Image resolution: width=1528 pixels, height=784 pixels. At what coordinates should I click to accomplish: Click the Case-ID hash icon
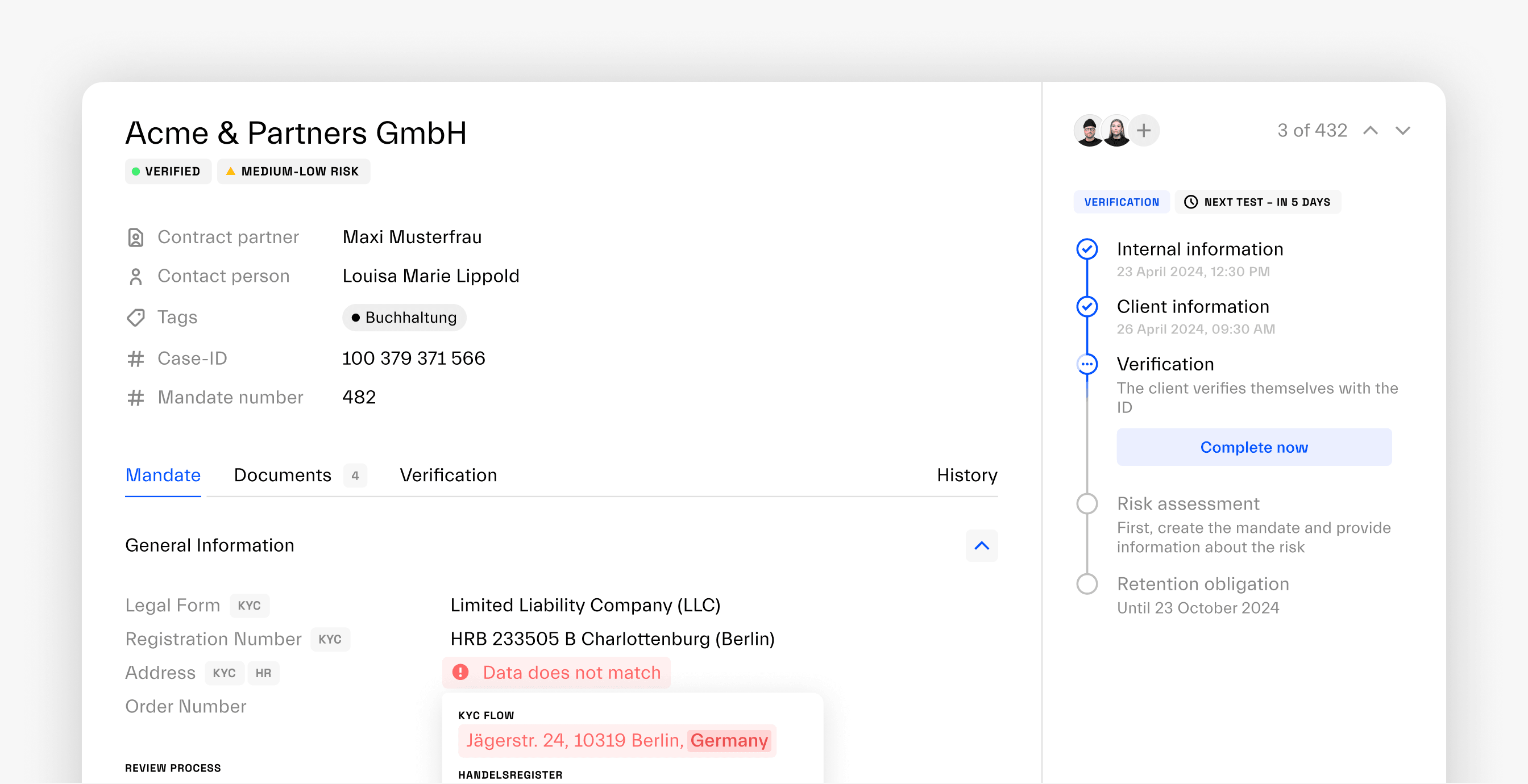(x=136, y=358)
